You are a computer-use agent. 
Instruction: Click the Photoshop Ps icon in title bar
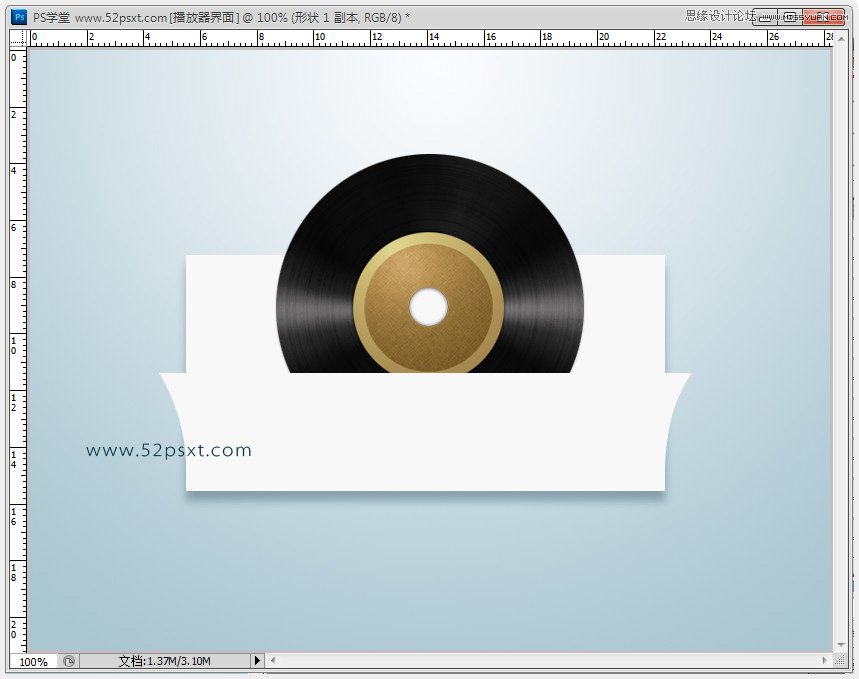19,17
